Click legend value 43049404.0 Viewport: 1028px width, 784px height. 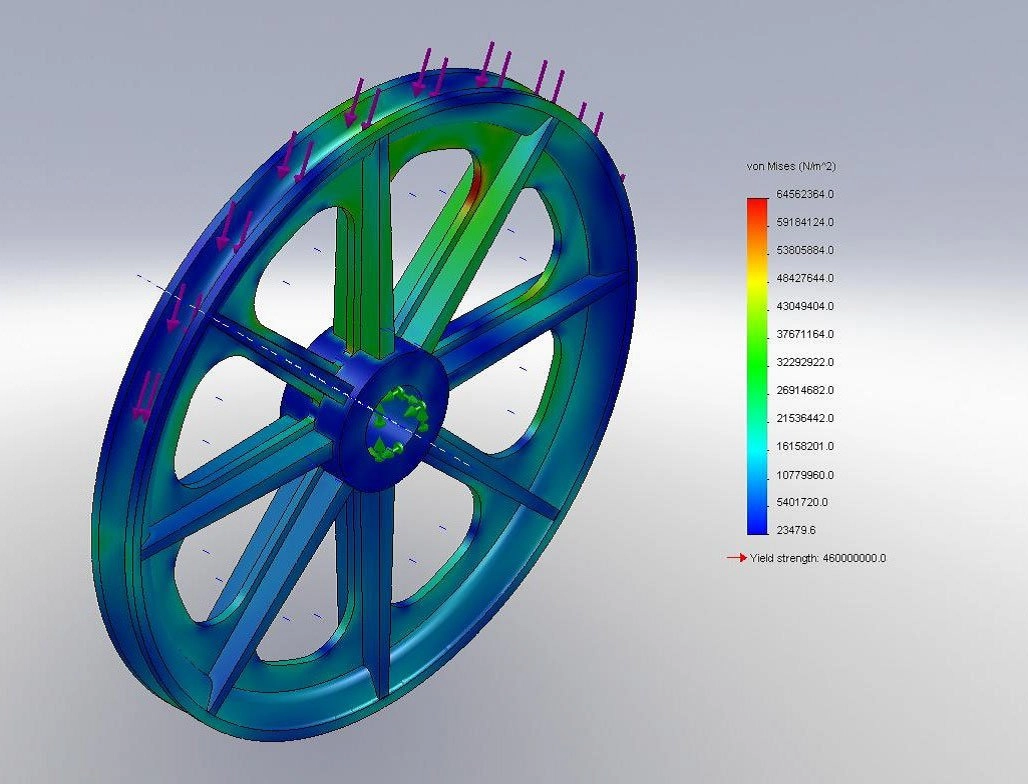805,306
